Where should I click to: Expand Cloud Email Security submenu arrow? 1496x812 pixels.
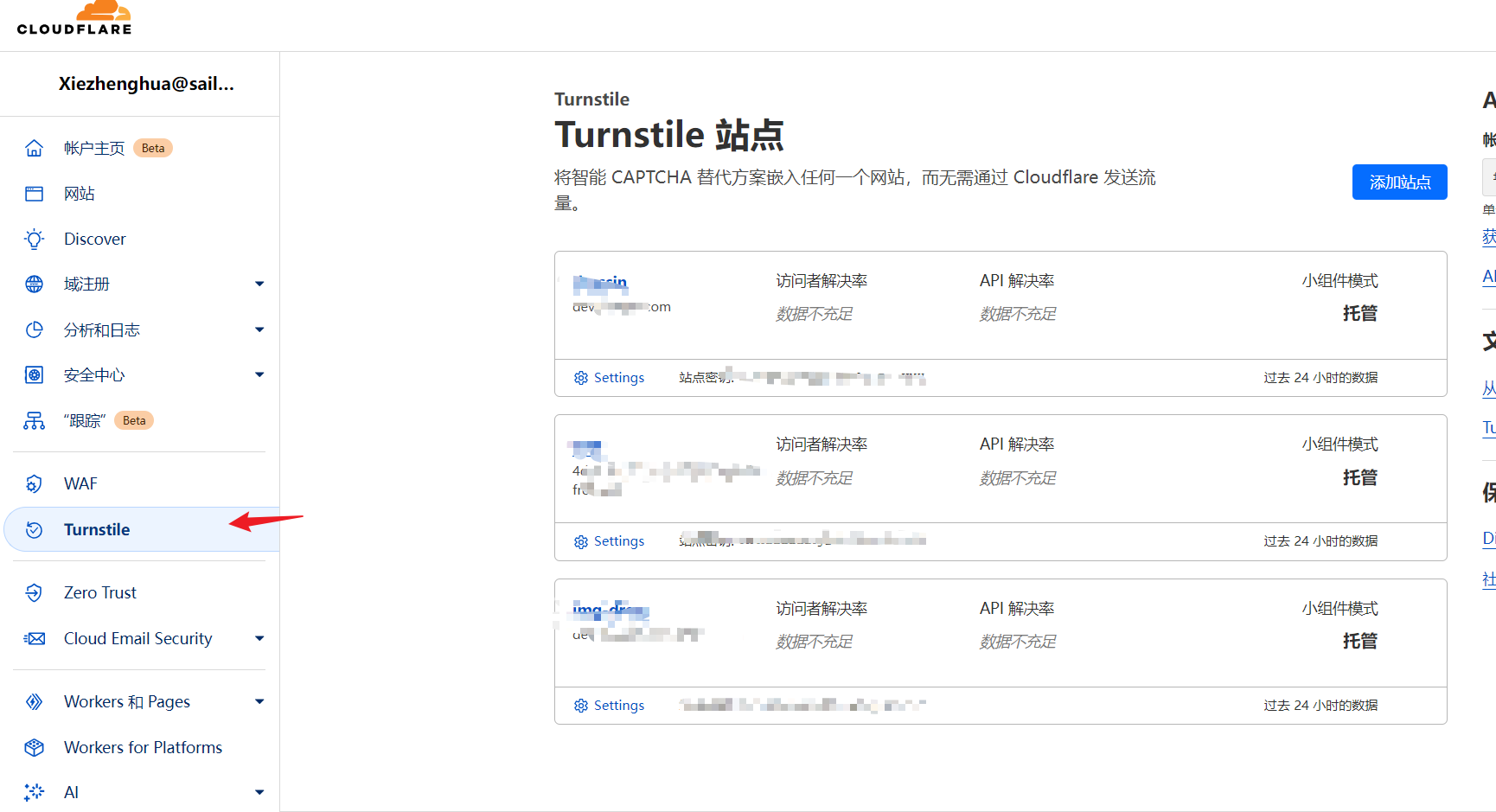[x=259, y=638]
